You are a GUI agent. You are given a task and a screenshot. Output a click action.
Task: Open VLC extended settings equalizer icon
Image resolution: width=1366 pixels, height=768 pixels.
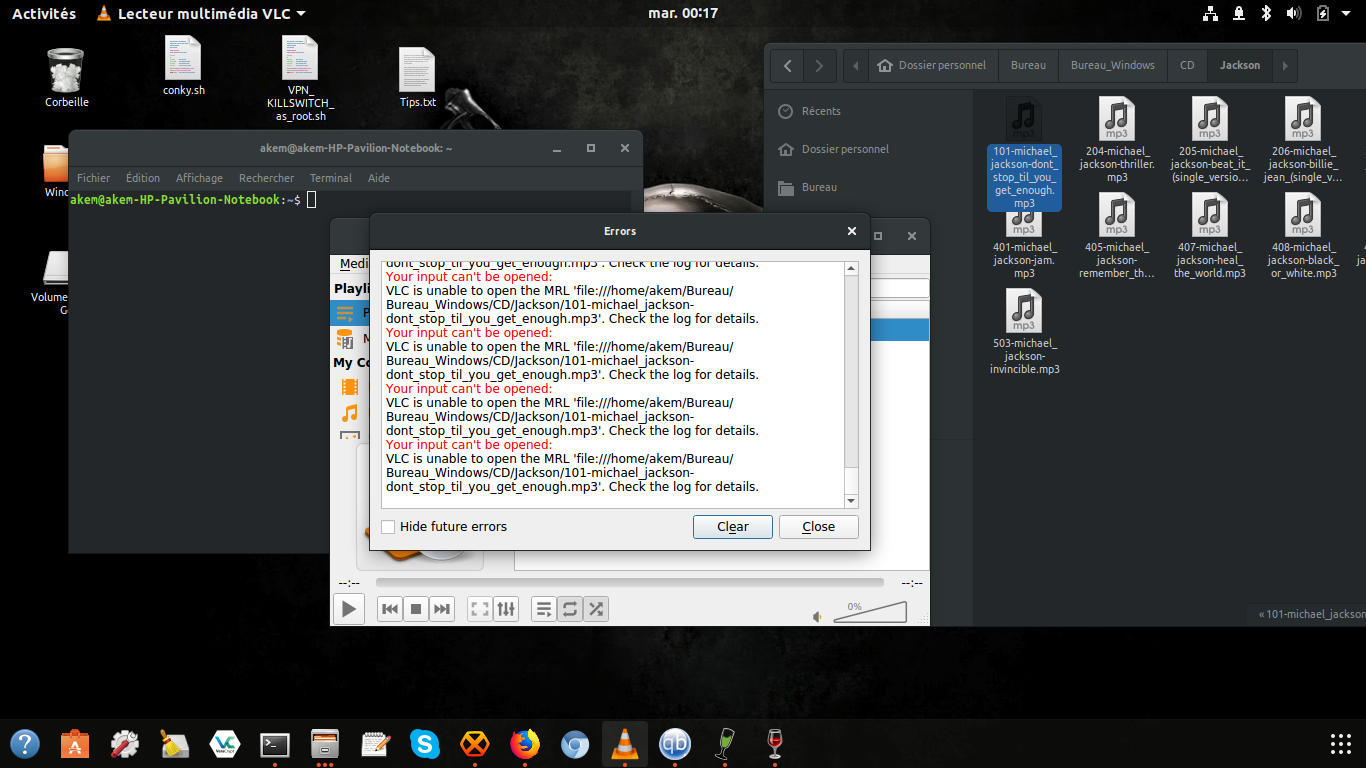[506, 608]
